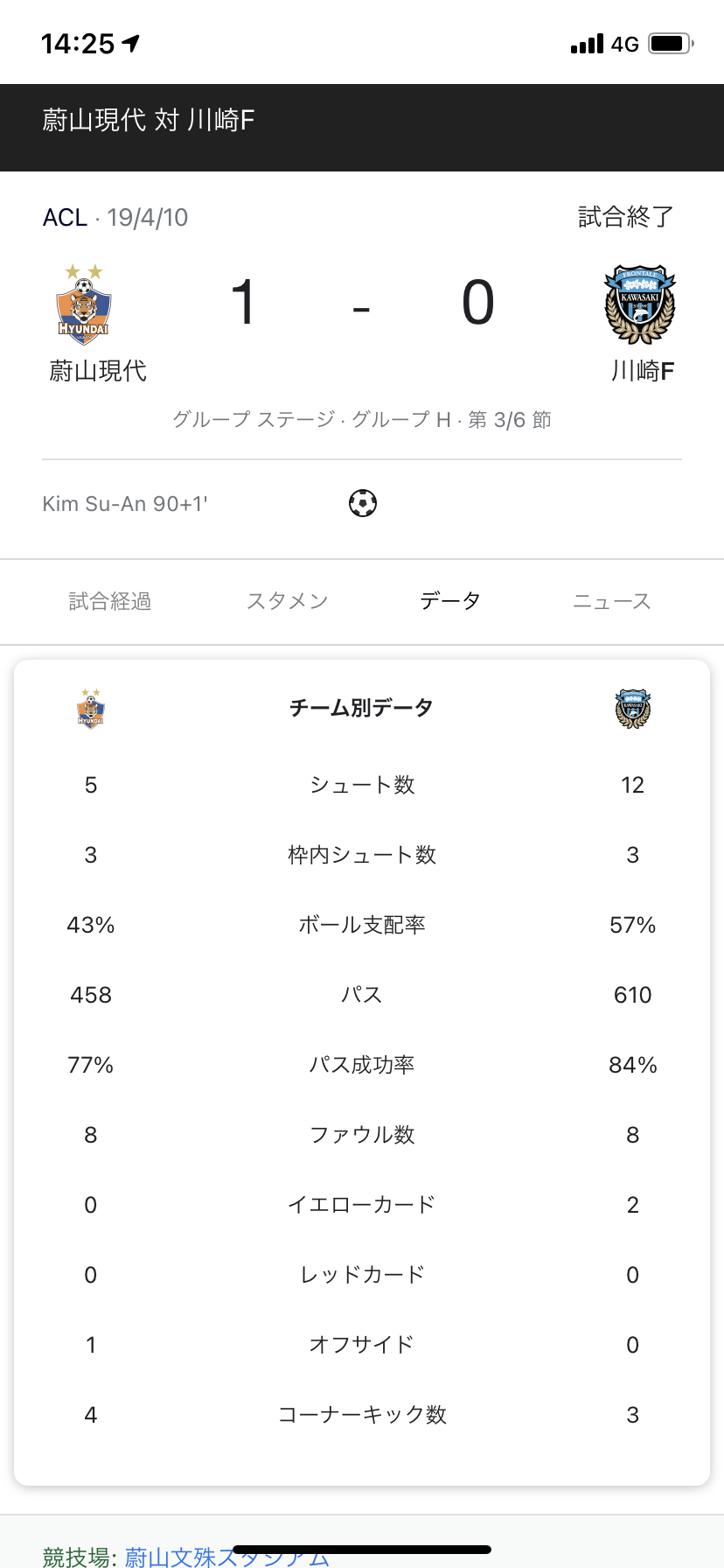Open the ニュース tab
This screenshot has width=724, height=1568.
tap(612, 601)
